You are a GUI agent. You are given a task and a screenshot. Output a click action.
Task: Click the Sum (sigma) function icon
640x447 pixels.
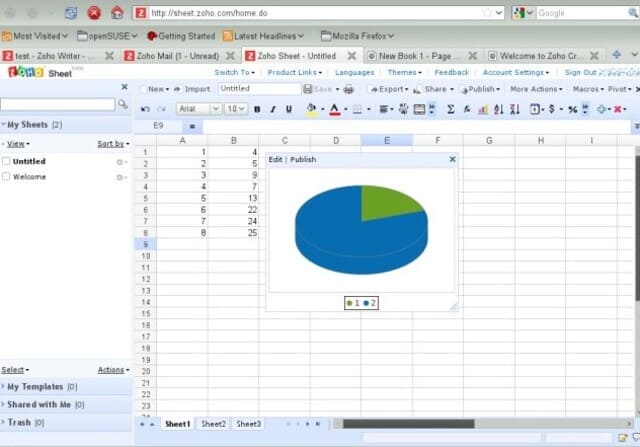(451, 109)
